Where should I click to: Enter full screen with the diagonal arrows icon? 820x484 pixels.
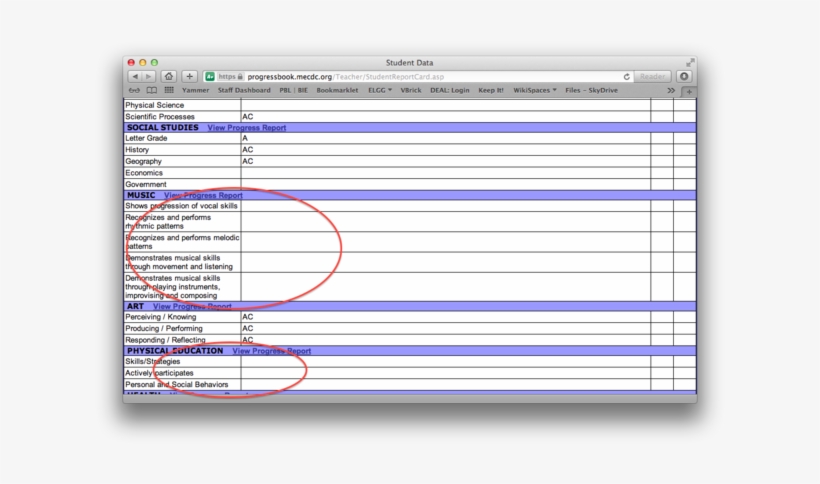click(x=690, y=63)
